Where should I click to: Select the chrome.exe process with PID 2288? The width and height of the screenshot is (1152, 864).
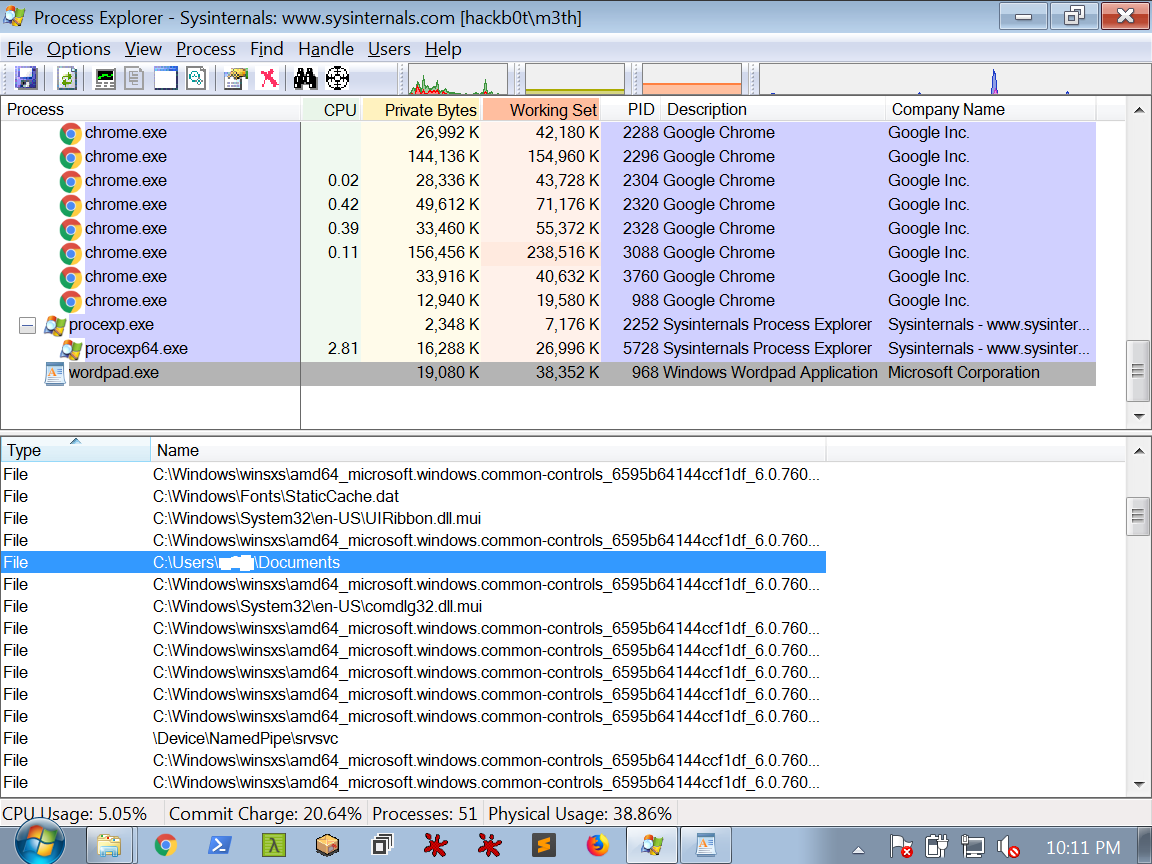click(x=548, y=133)
